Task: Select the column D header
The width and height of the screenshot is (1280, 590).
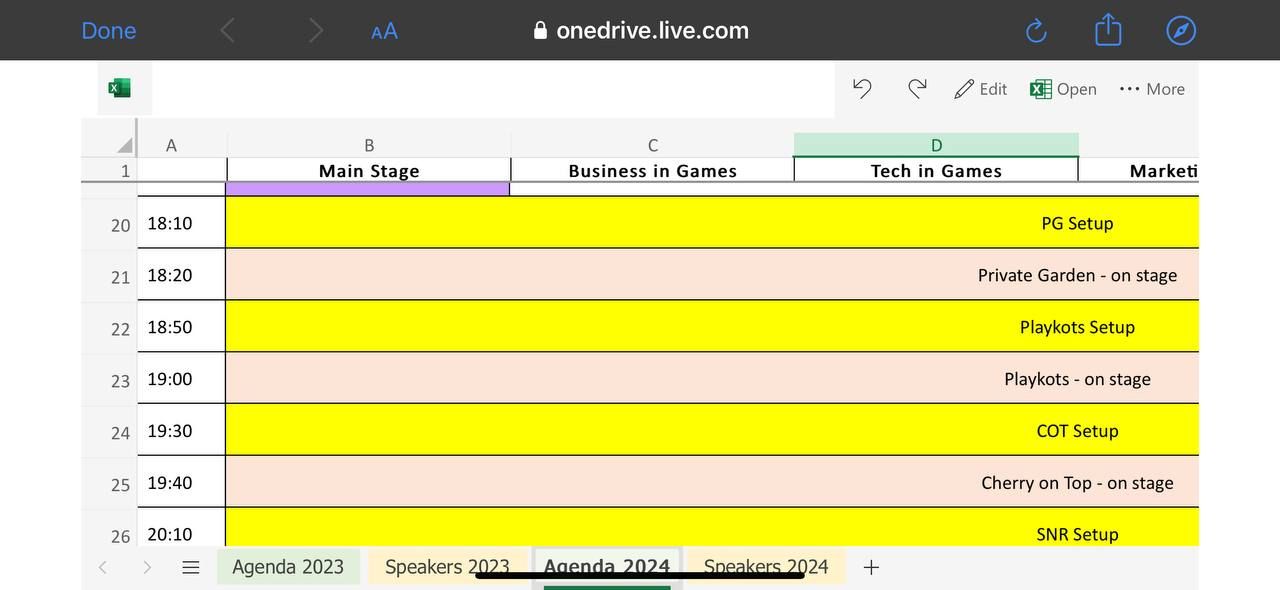Action: click(936, 145)
